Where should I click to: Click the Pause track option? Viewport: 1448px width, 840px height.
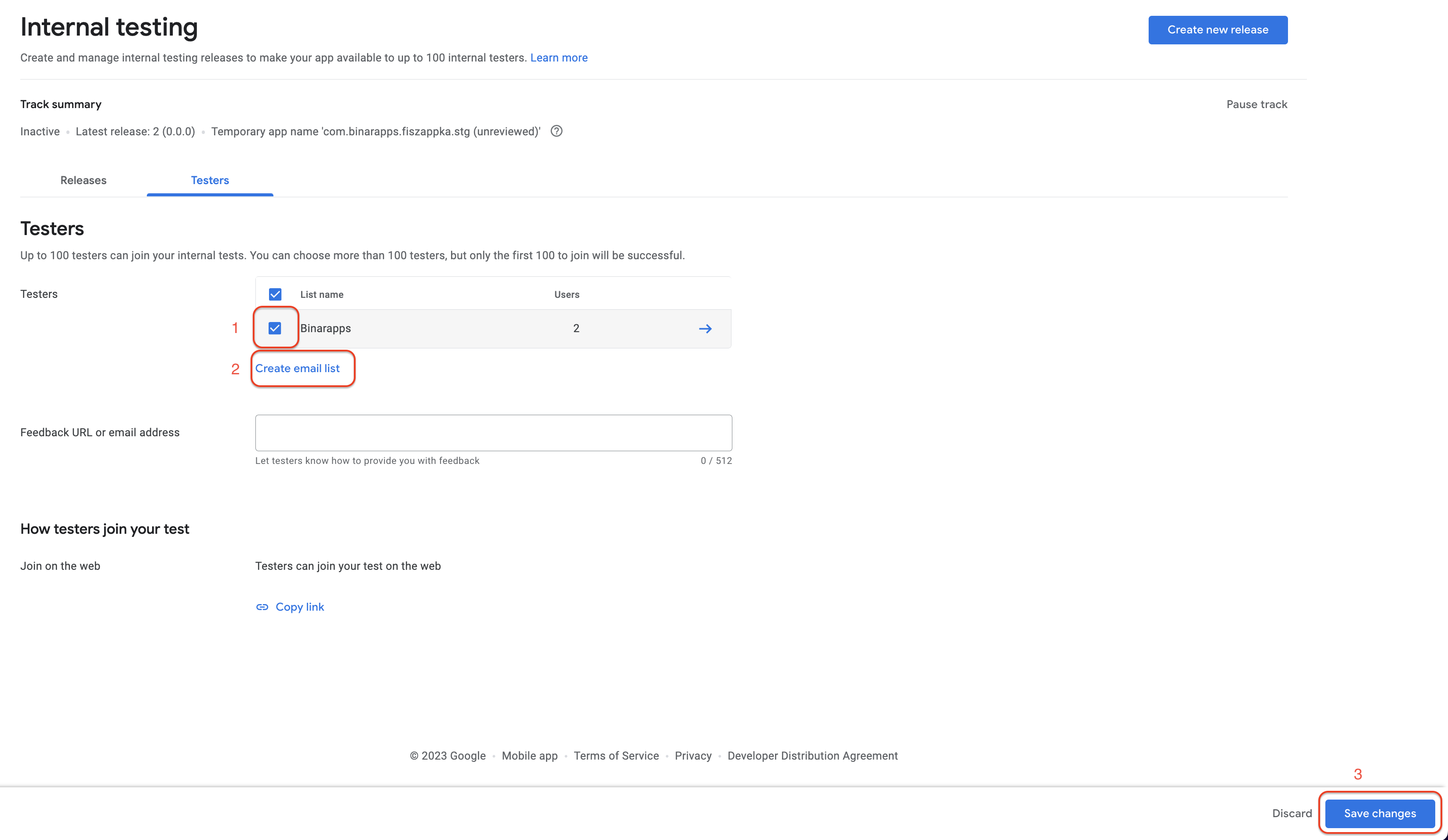coord(1257,104)
